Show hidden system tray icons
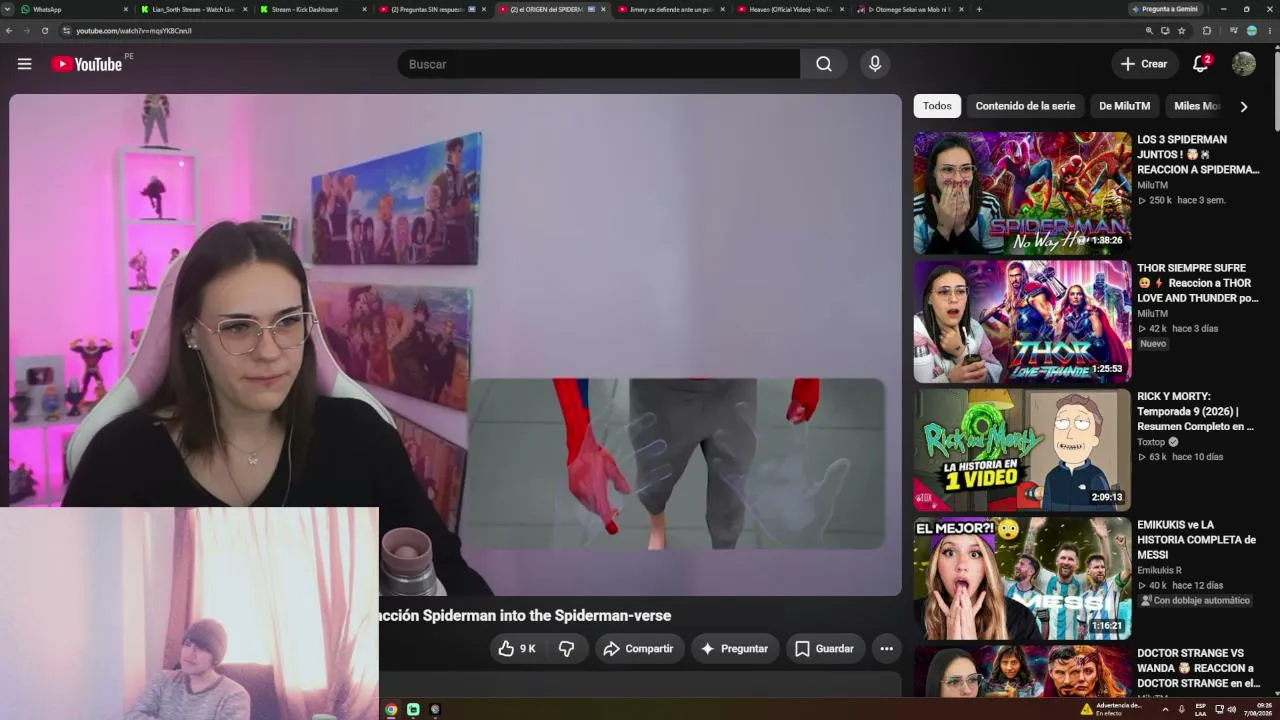The width and height of the screenshot is (1280, 720). point(1164,710)
